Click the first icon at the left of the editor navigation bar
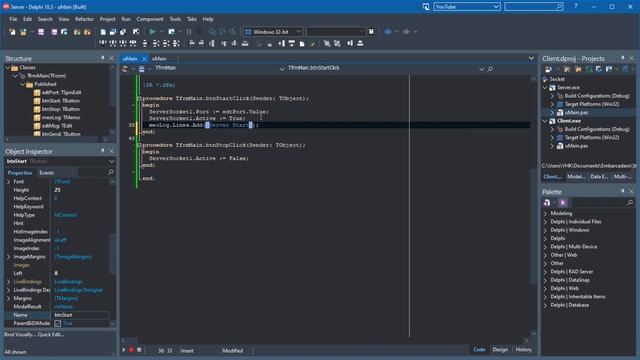Viewport: 640px width, 360px height. pos(125,69)
